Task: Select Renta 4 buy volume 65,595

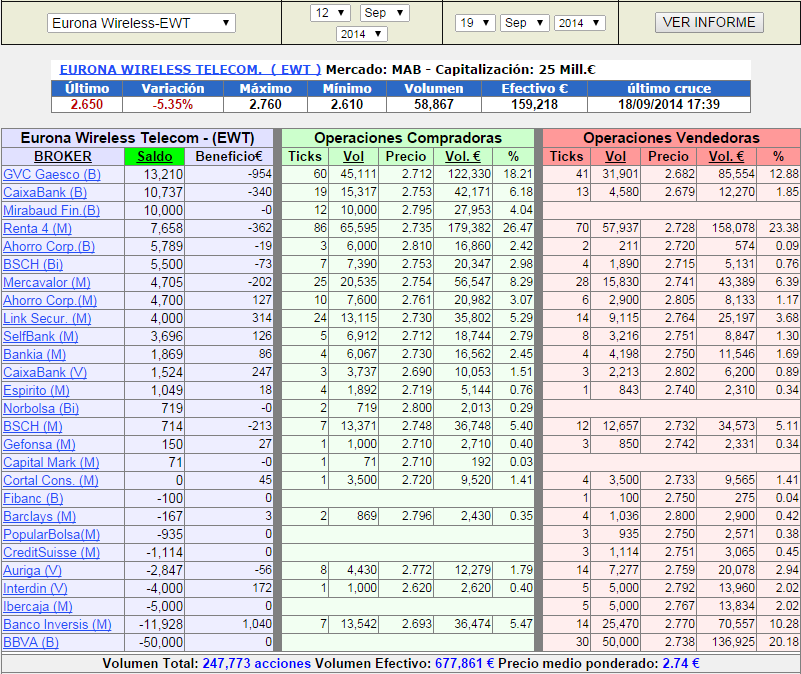Action: point(359,228)
